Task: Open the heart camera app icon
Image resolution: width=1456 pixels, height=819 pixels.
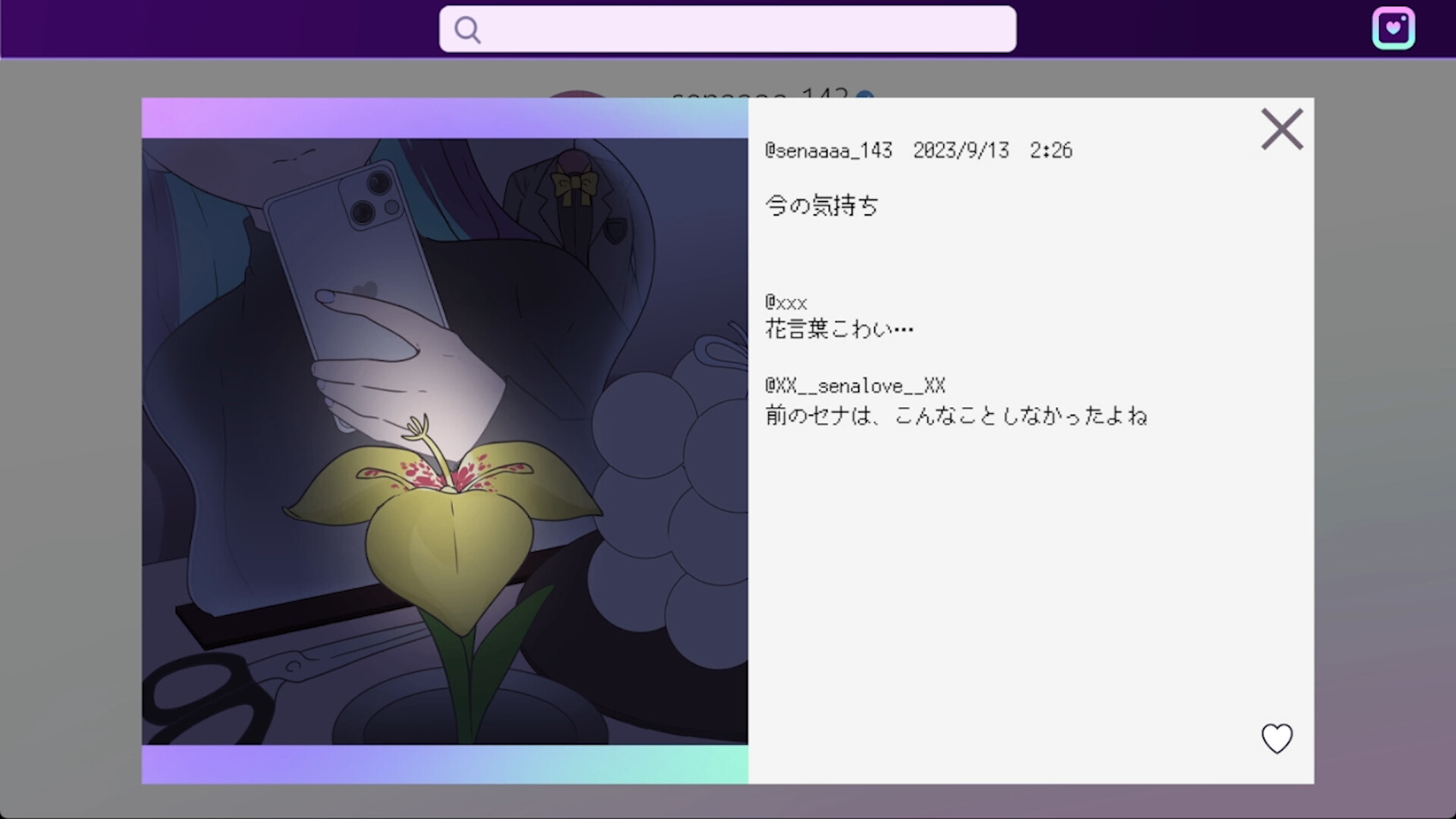Action: (x=1393, y=29)
